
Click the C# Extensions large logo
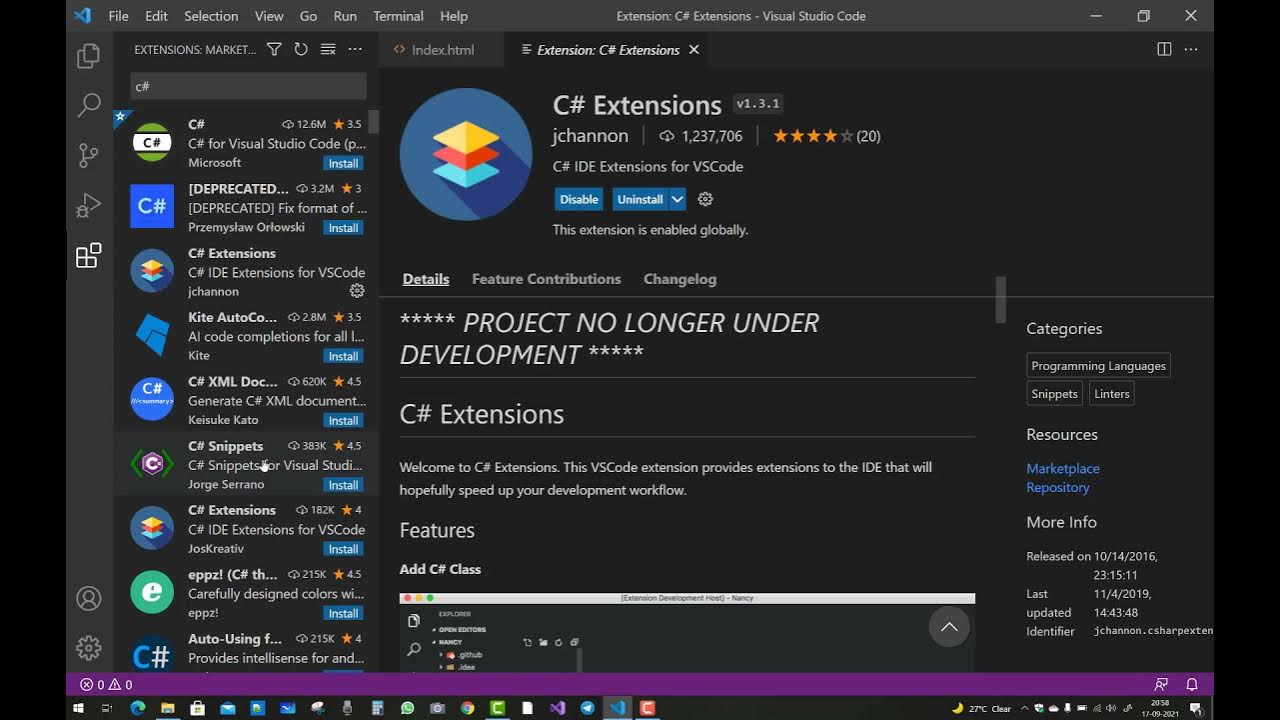(x=466, y=154)
